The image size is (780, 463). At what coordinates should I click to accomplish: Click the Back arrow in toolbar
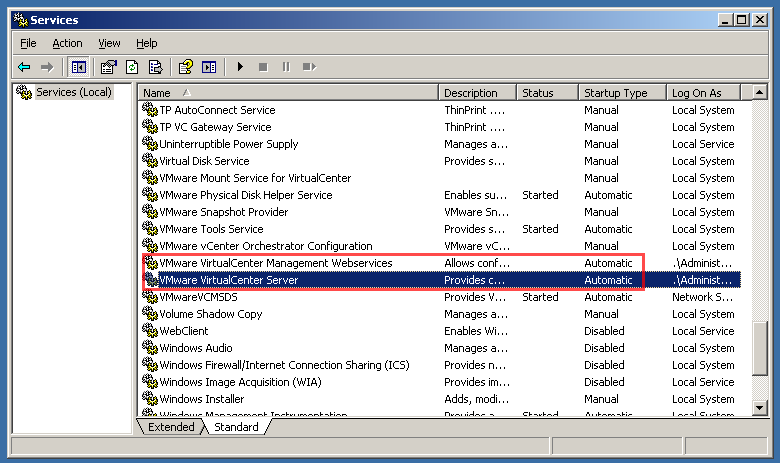coord(24,67)
